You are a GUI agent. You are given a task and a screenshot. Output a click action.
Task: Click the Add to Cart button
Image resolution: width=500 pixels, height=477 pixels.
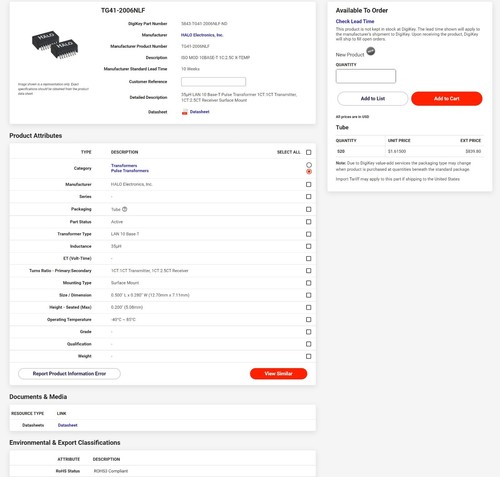(447, 99)
